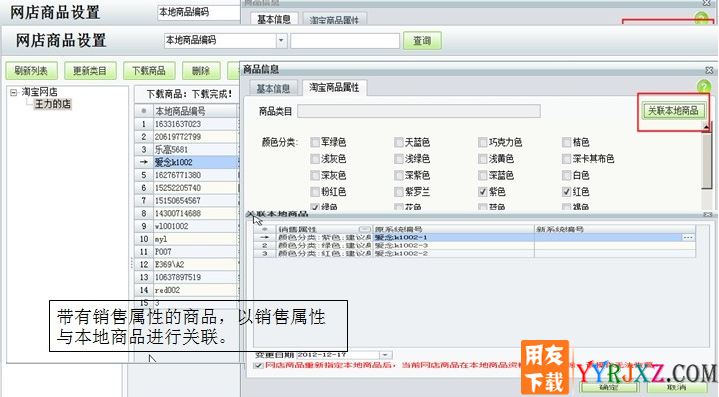Toggle the red warning text checkbox
Viewport: 719px width, 397px height.
[x=258, y=365]
